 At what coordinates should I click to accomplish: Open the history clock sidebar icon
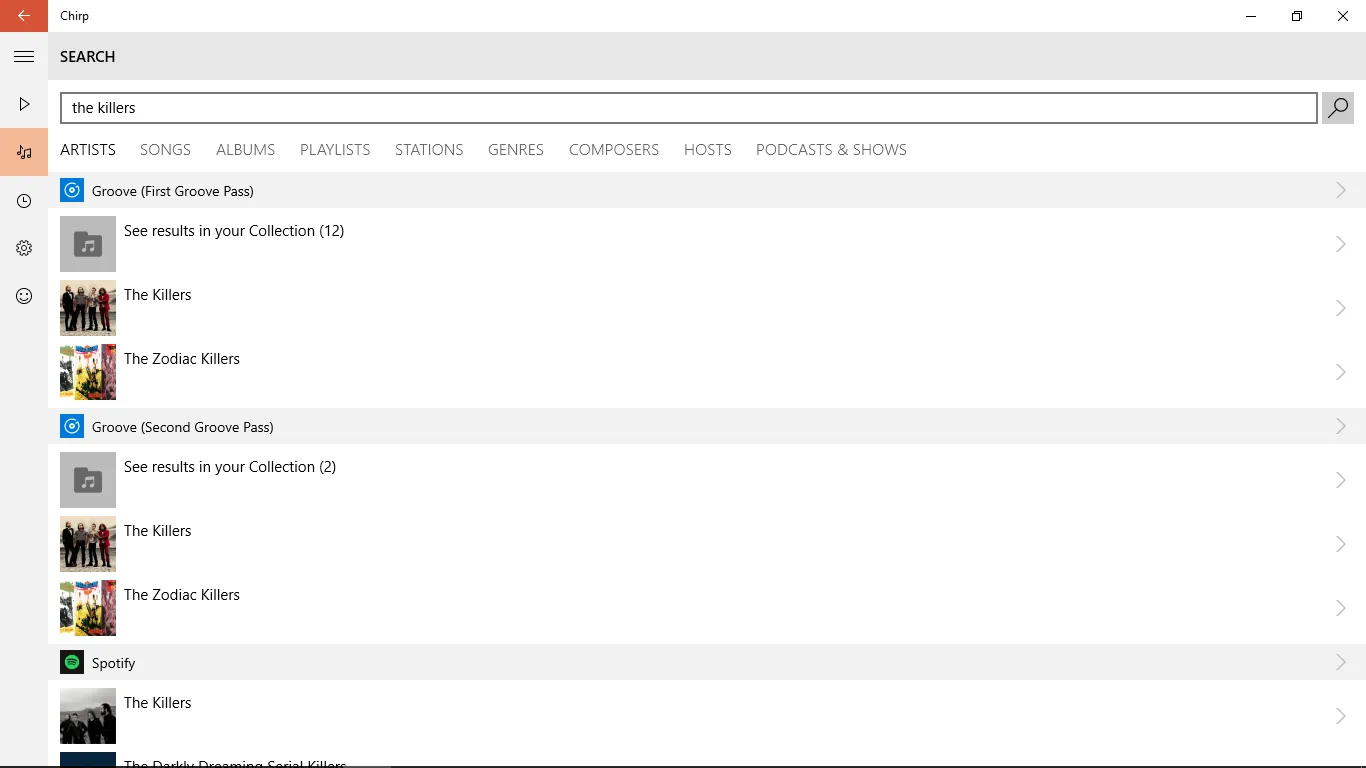24,201
